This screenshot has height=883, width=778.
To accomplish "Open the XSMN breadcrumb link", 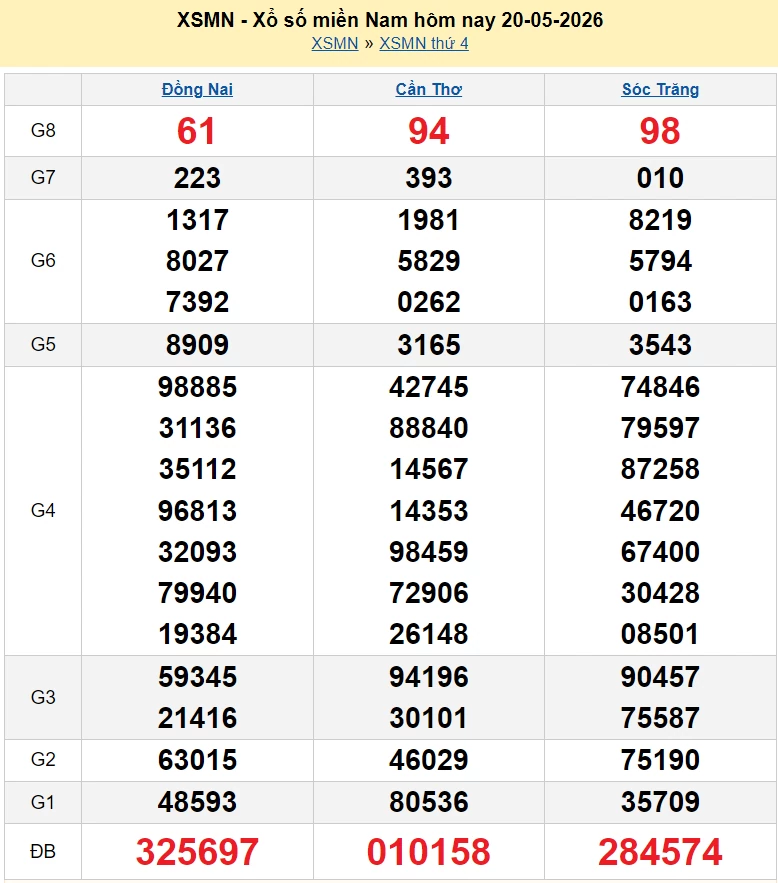I will pyautogui.click(x=335, y=43).
